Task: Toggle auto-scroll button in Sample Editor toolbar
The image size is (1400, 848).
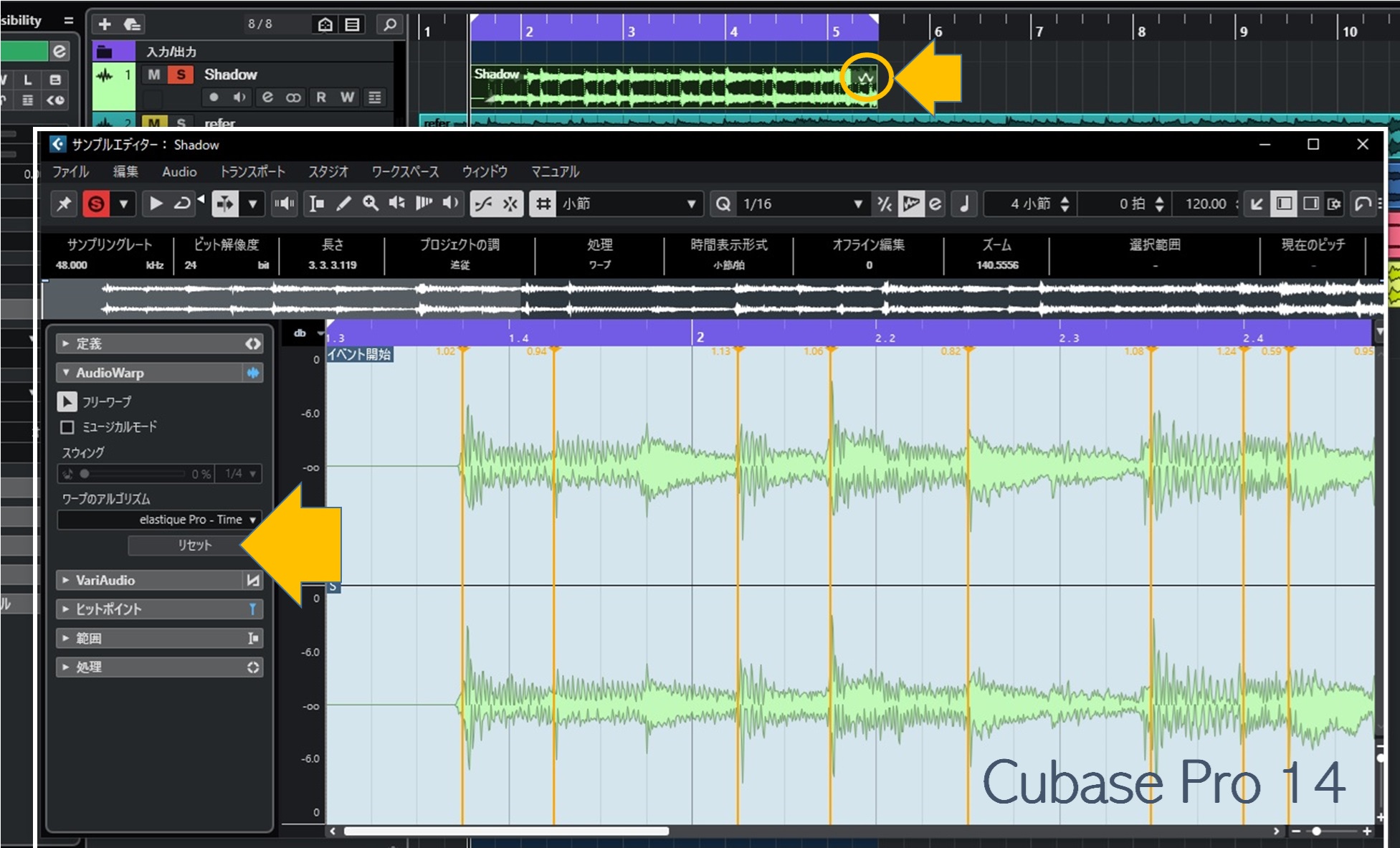Action: [x=225, y=204]
